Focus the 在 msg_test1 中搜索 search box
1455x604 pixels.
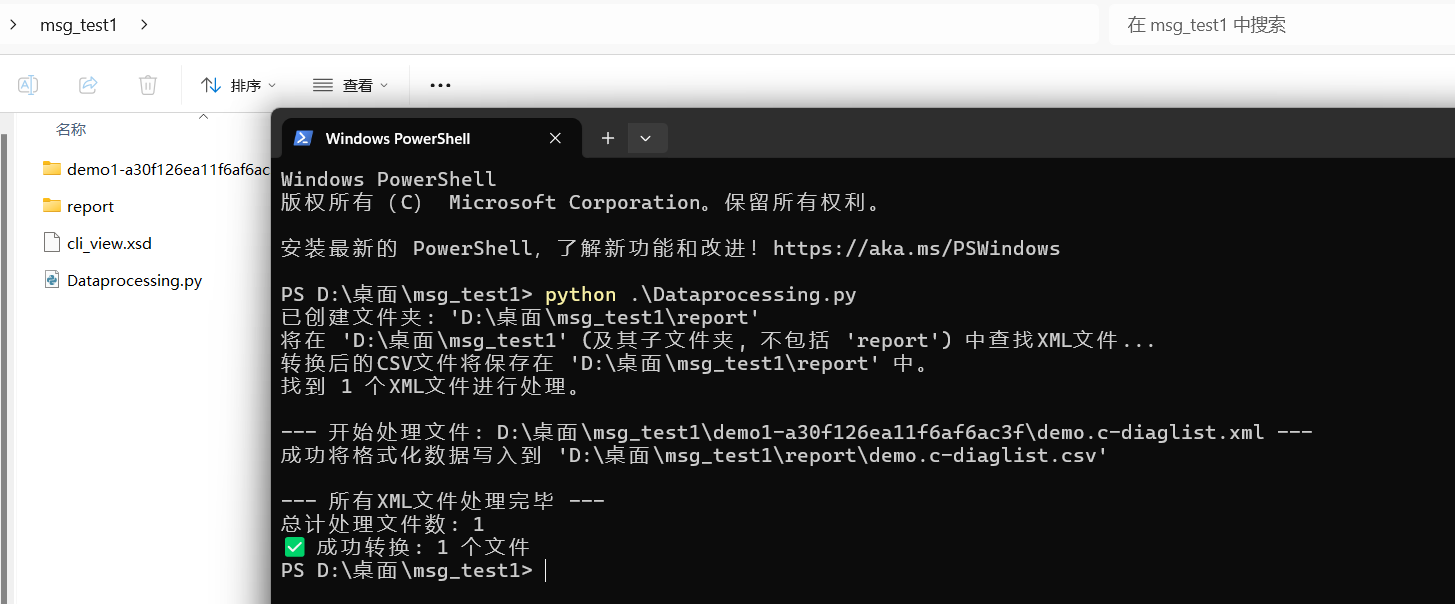click(1281, 25)
